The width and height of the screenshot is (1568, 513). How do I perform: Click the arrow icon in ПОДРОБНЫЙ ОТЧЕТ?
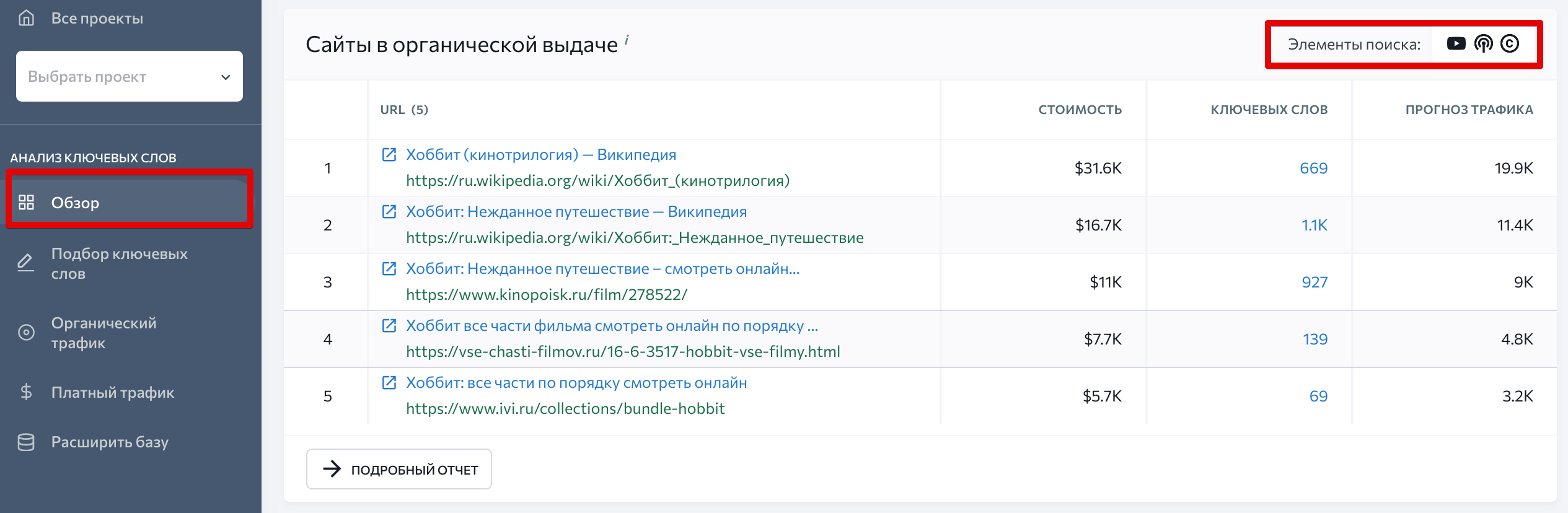pos(332,469)
